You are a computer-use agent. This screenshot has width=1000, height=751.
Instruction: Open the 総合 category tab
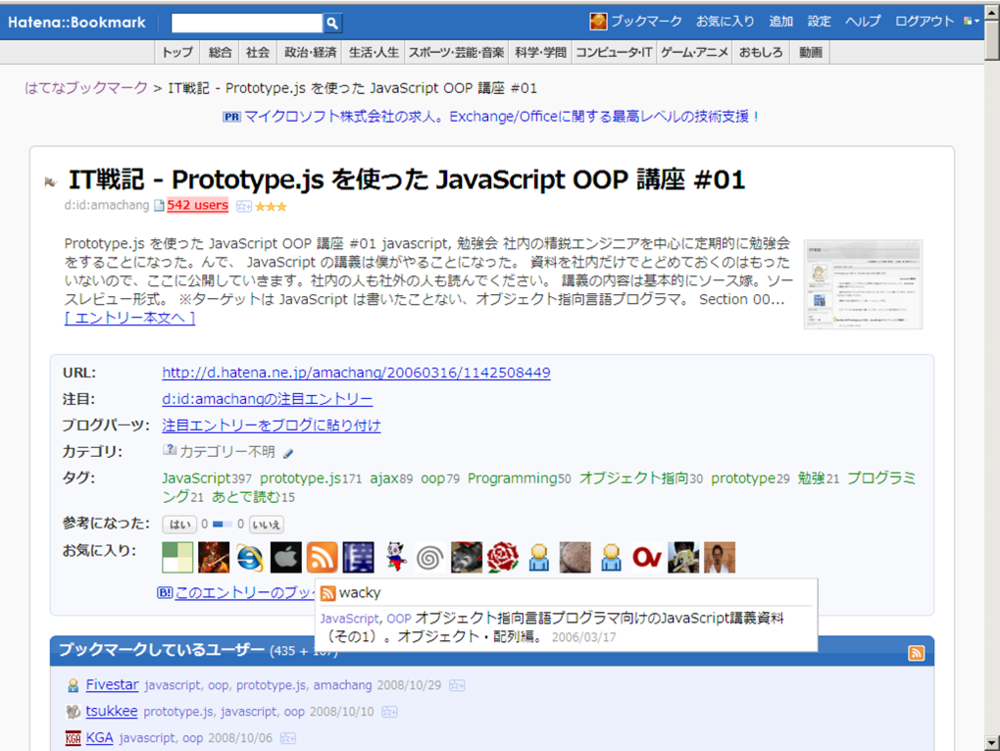[x=220, y=52]
